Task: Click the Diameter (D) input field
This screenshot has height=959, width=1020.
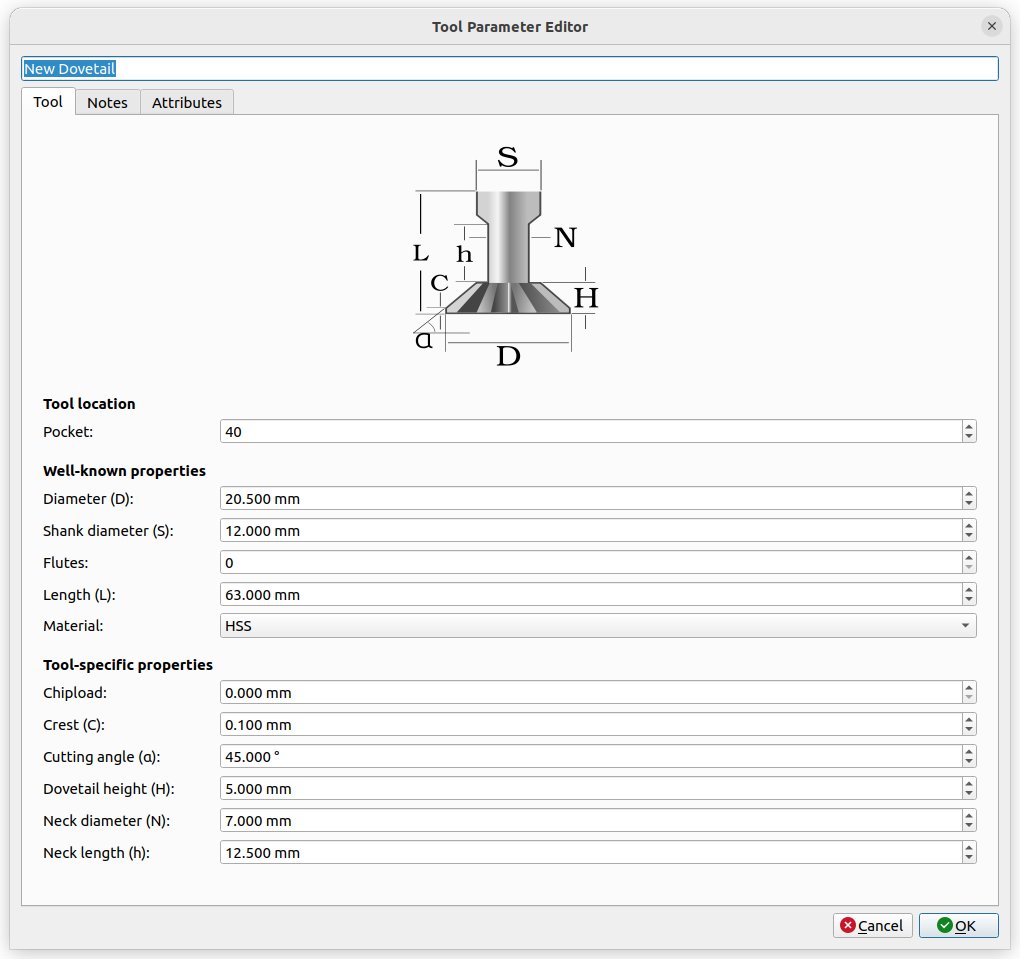Action: point(591,499)
